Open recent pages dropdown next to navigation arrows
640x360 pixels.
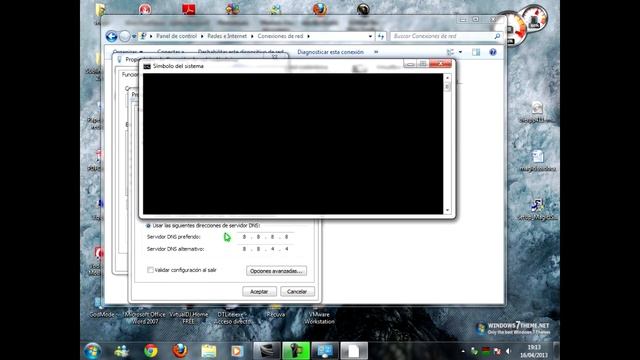pos(134,37)
